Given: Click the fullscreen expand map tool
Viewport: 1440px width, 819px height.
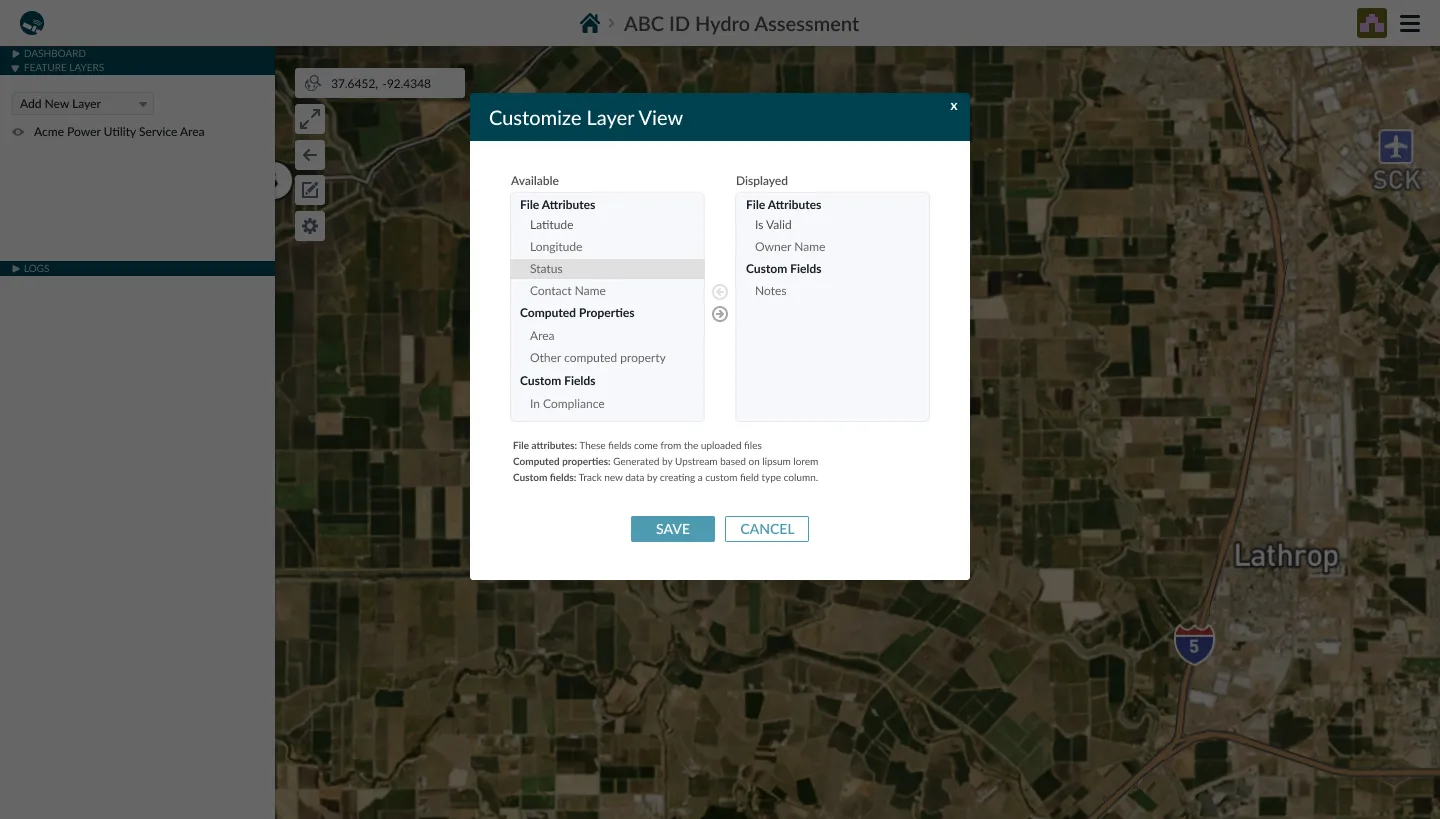Looking at the screenshot, I should pyautogui.click(x=310, y=119).
